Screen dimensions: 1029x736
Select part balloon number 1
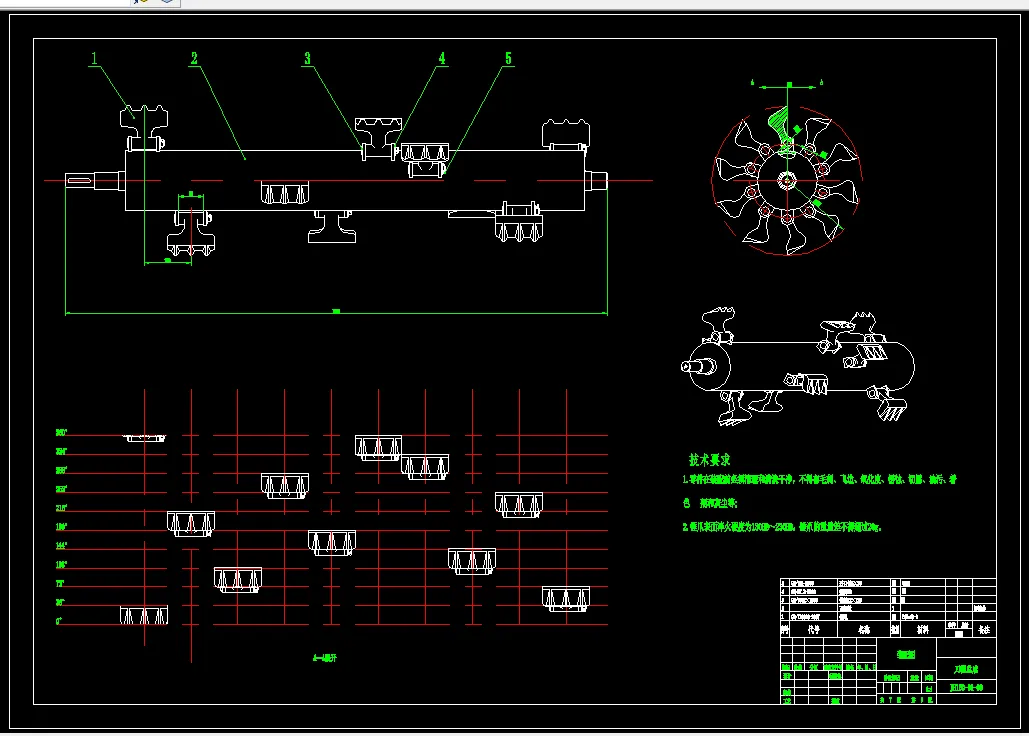point(94,59)
